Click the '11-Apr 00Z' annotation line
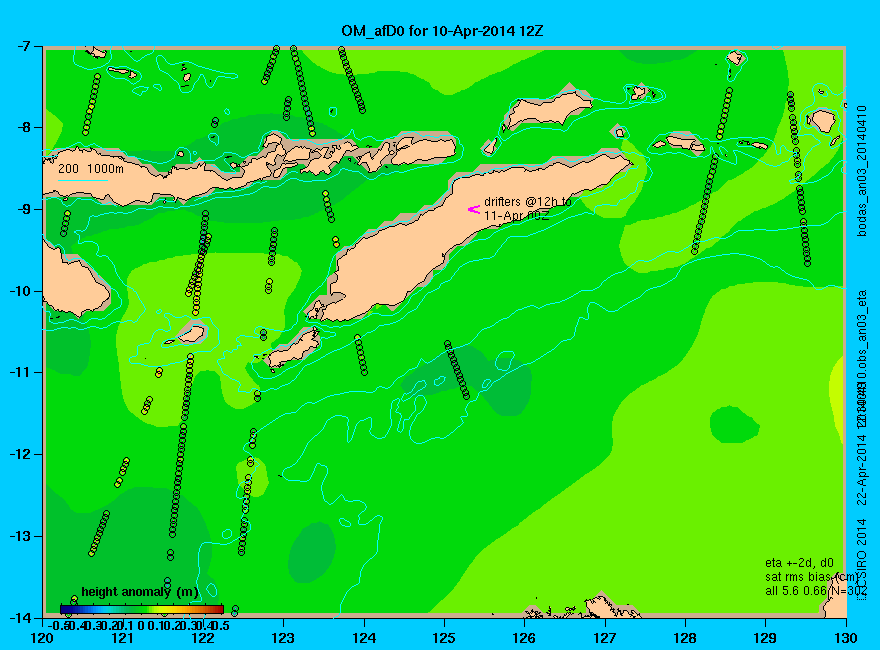This screenshot has width=880, height=650. [x=517, y=216]
